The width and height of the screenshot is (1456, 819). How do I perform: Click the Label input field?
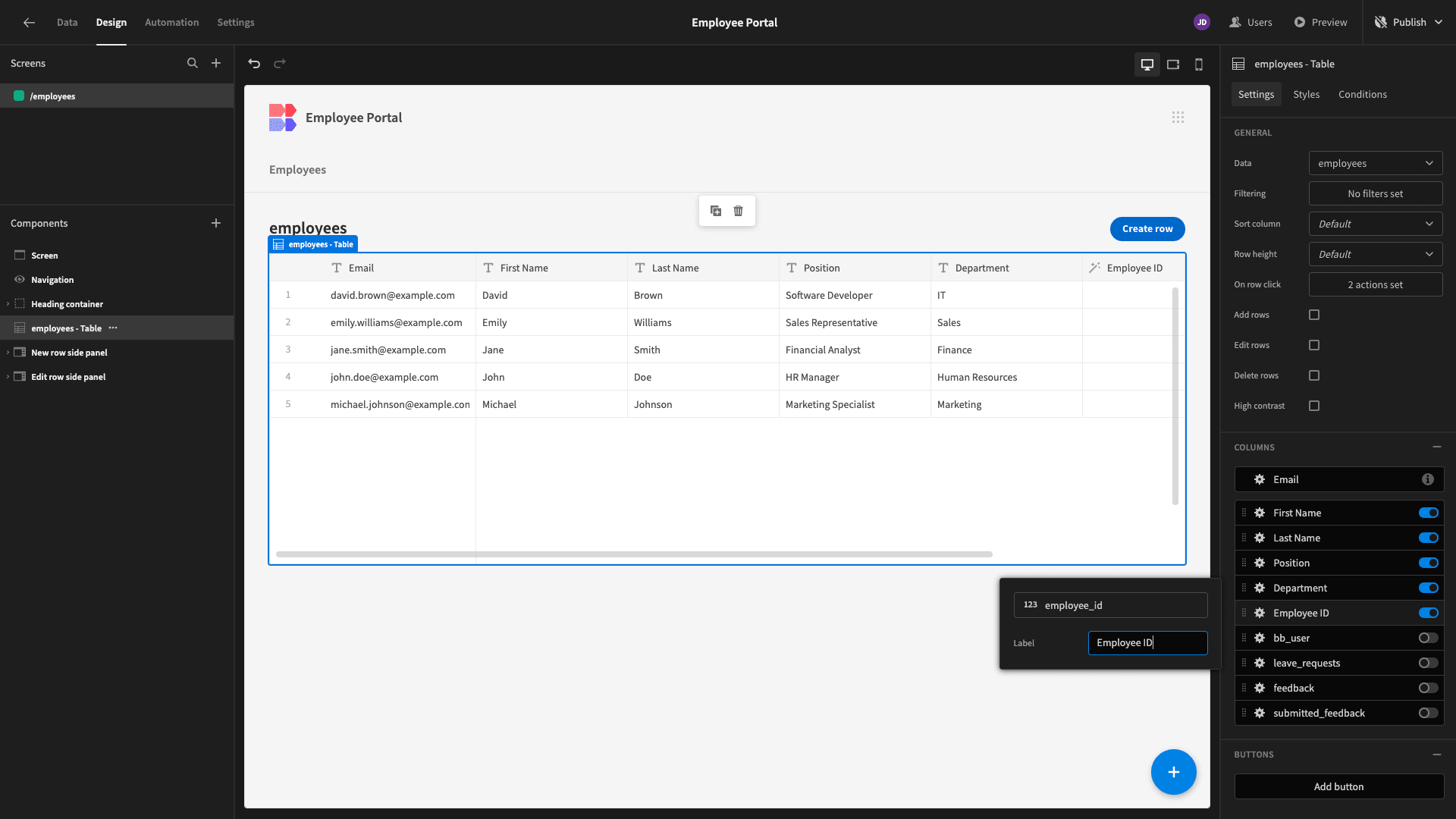[1148, 643]
